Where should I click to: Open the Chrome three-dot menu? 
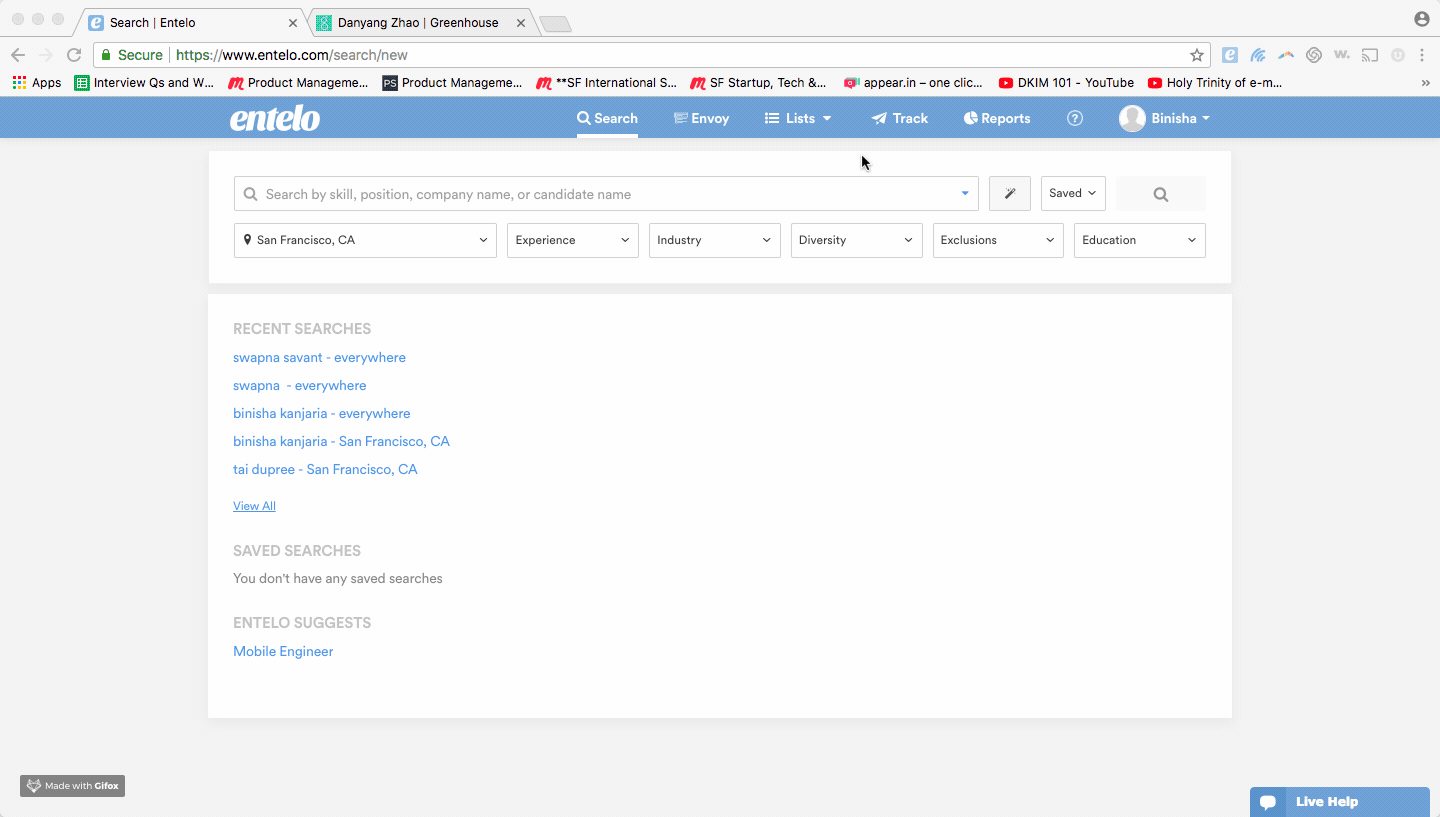tap(1422, 55)
